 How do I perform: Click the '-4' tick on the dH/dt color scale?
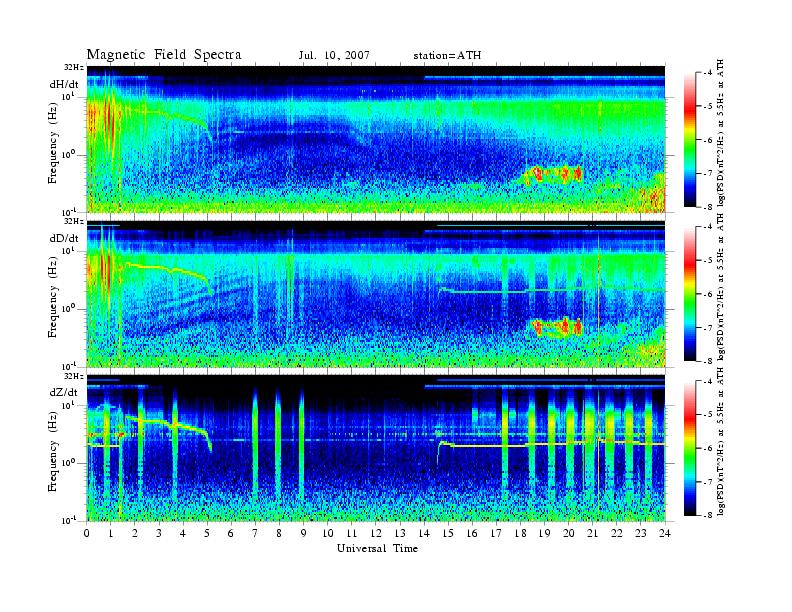[706, 73]
